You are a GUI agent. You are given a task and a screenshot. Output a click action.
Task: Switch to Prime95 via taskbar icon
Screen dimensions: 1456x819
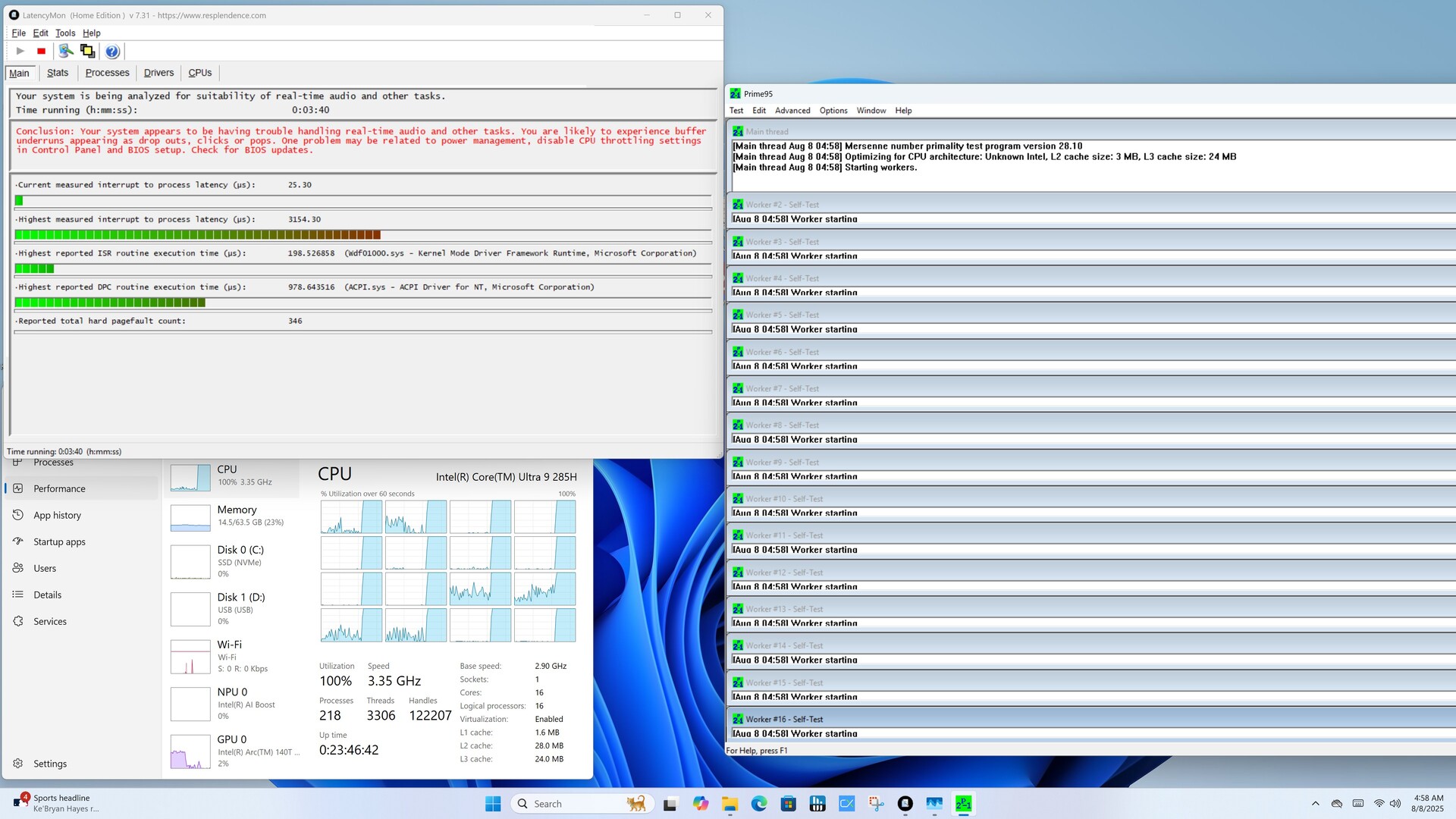pyautogui.click(x=964, y=804)
